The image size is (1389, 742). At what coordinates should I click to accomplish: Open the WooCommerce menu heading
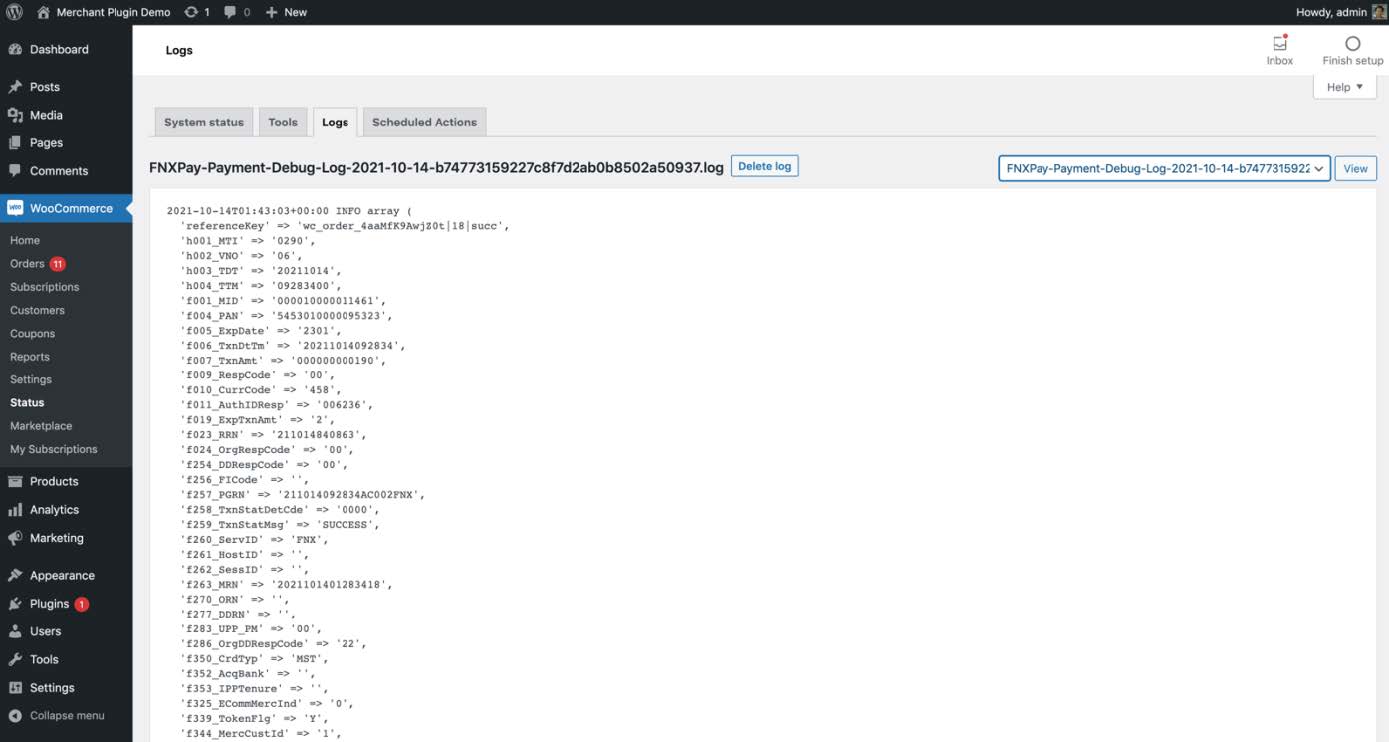[71, 208]
